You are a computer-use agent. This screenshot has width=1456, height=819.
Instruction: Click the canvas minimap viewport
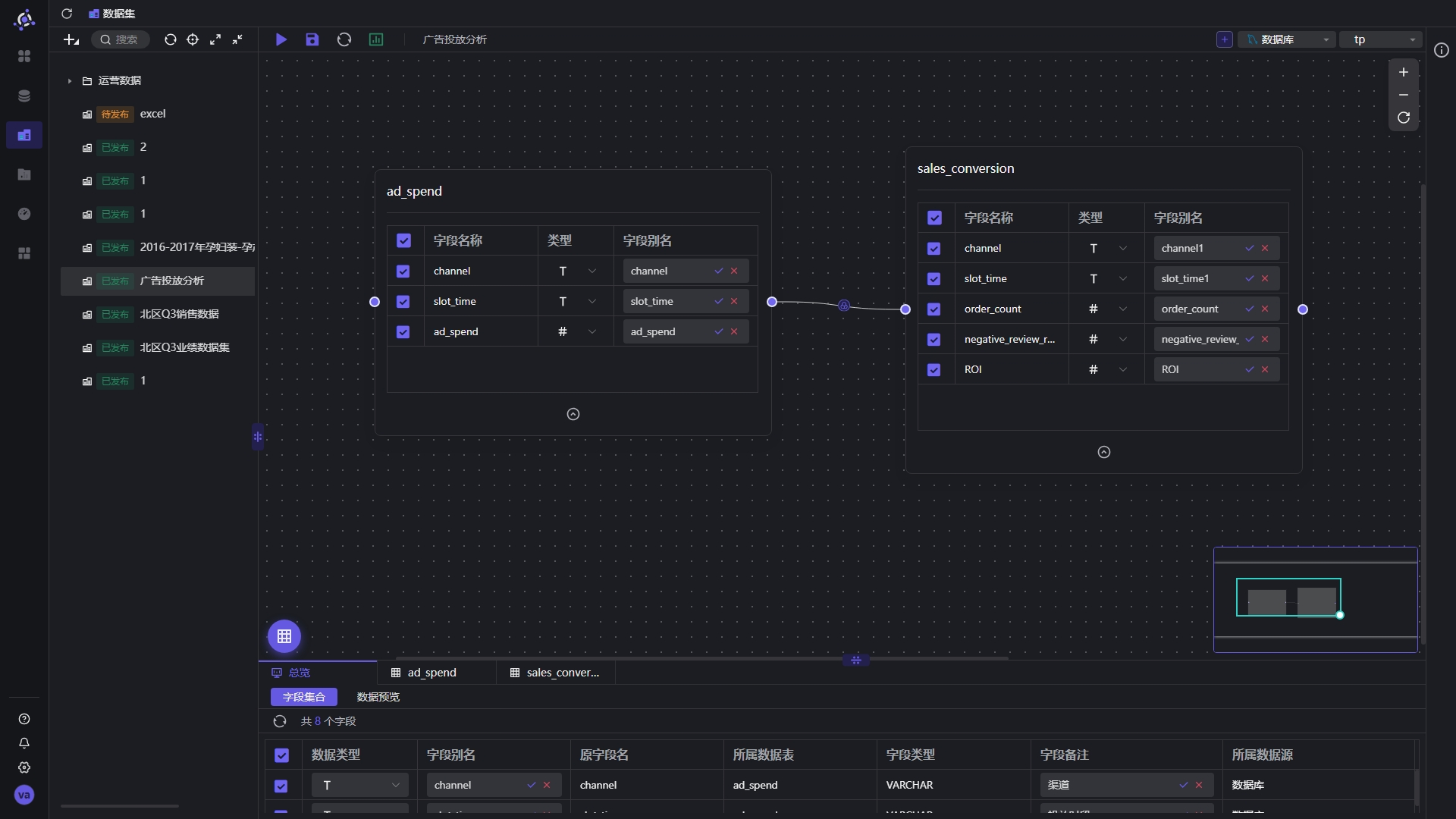click(1288, 598)
